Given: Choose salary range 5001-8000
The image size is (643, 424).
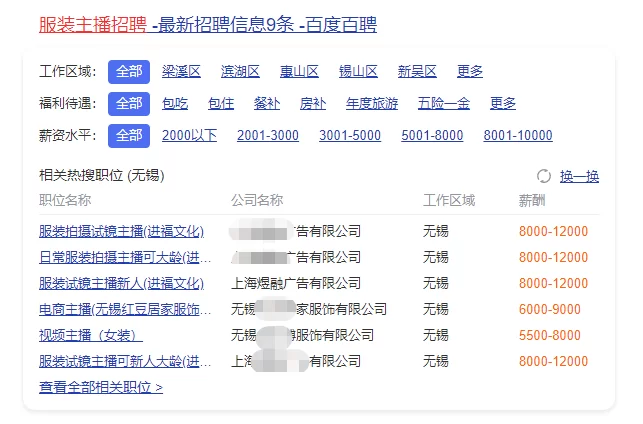Looking at the screenshot, I should 432,135.
